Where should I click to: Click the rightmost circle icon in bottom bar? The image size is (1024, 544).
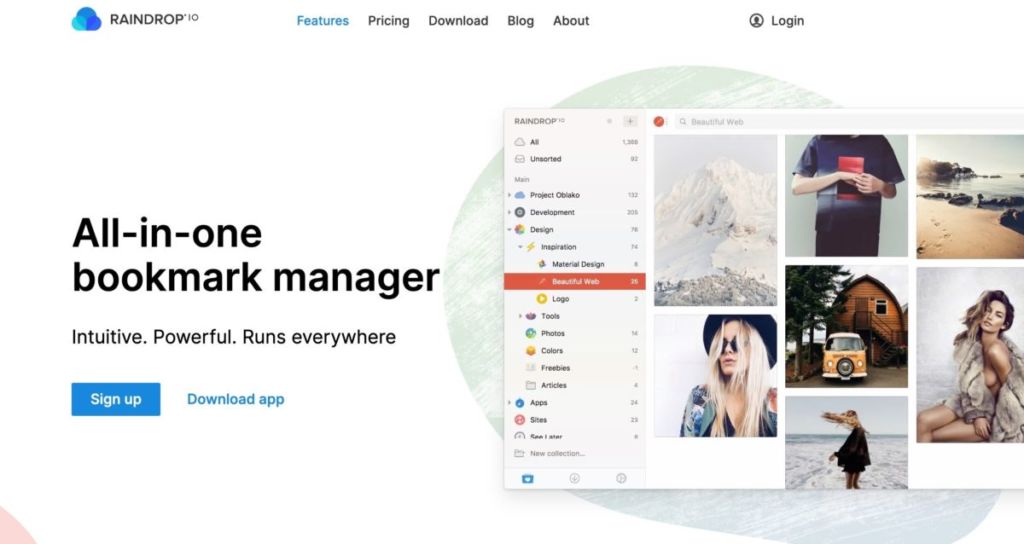(621, 479)
